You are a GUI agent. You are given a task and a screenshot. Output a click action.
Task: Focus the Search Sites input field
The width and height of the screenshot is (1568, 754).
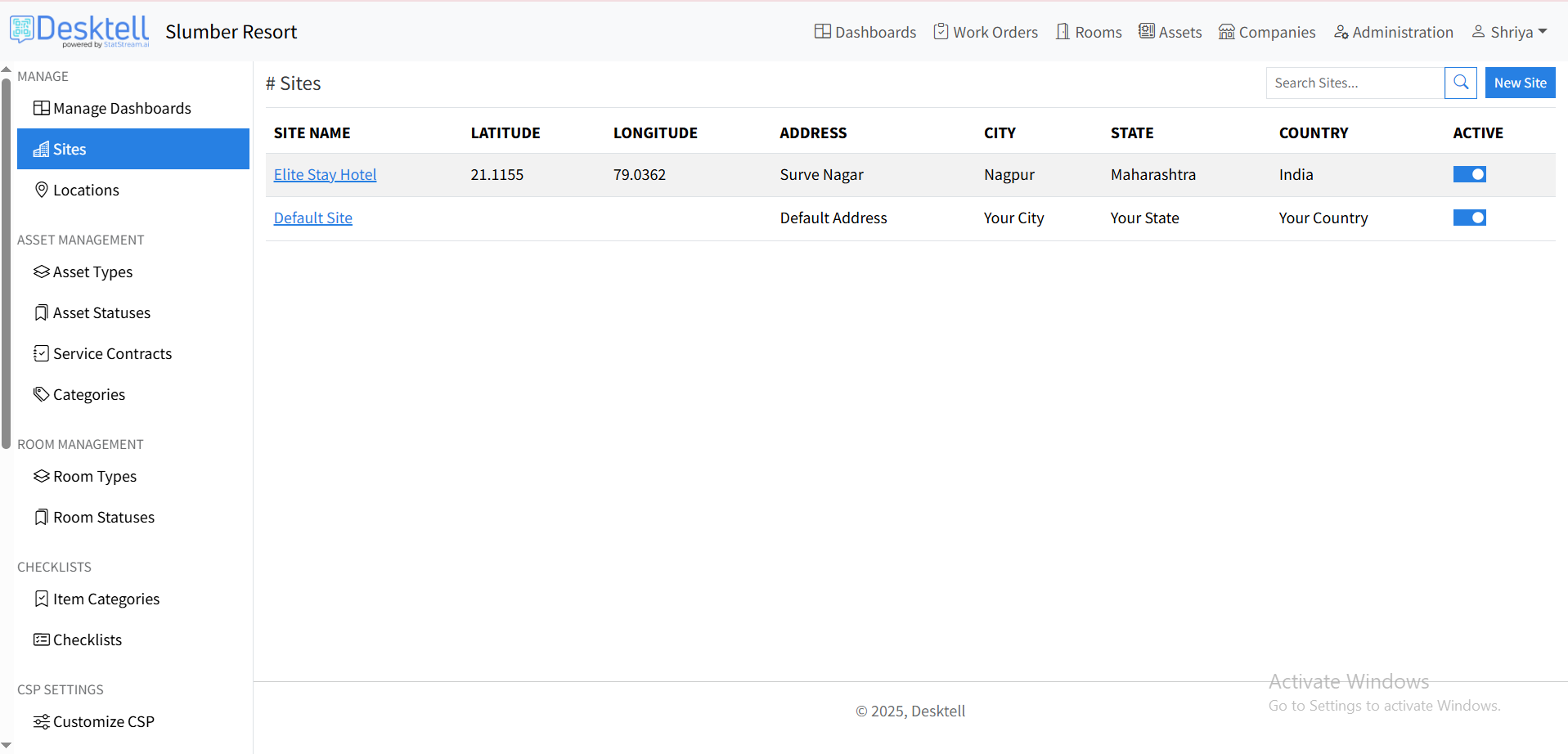tap(1355, 83)
